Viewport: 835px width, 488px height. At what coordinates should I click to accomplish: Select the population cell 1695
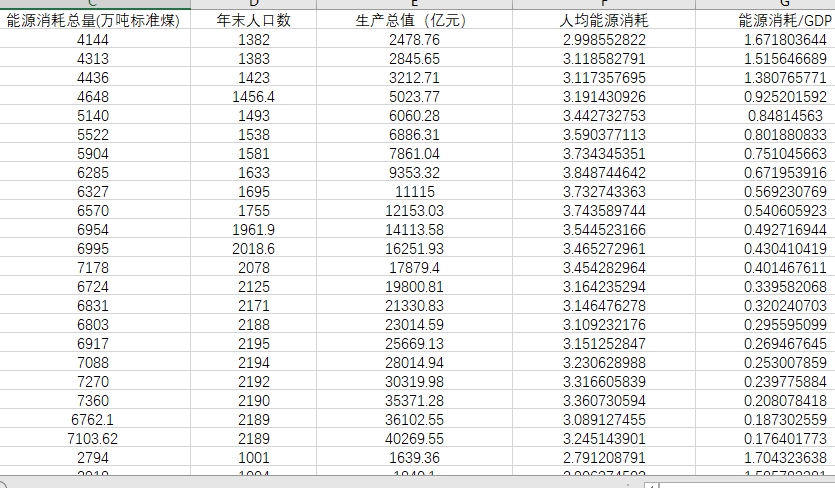click(253, 192)
